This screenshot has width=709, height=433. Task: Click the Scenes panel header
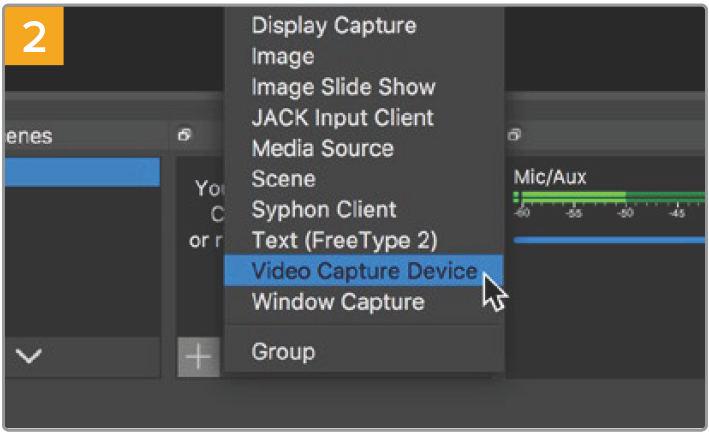[x=30, y=134]
